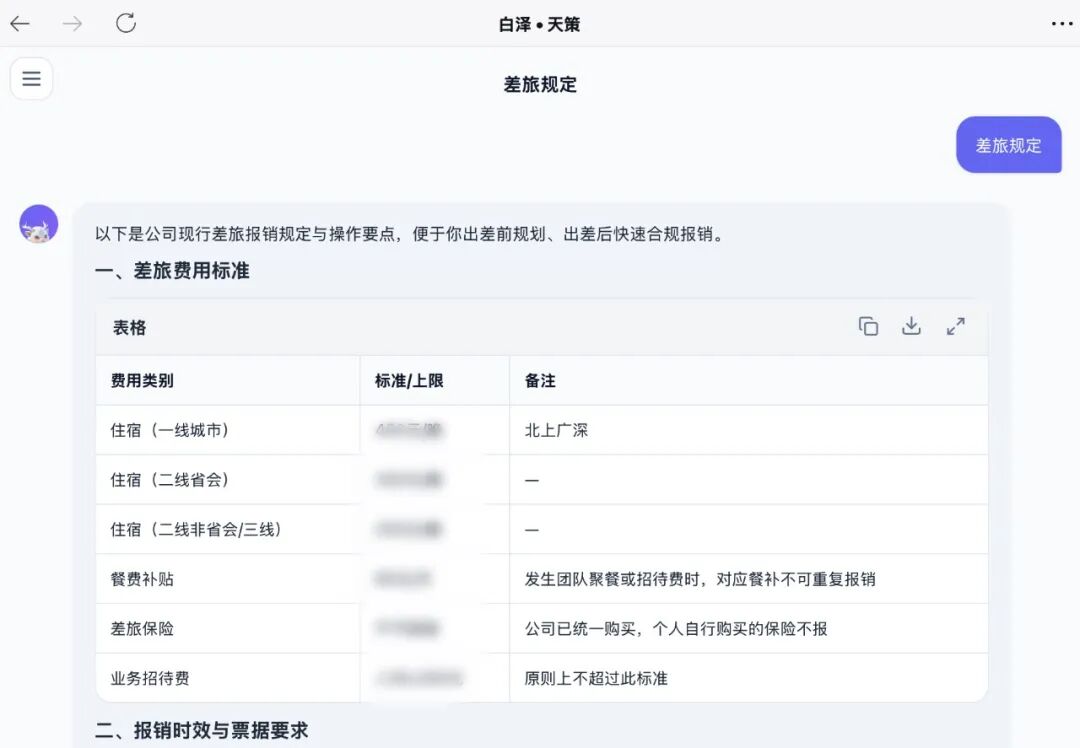Expand the table to fullscreen

[x=955, y=326]
